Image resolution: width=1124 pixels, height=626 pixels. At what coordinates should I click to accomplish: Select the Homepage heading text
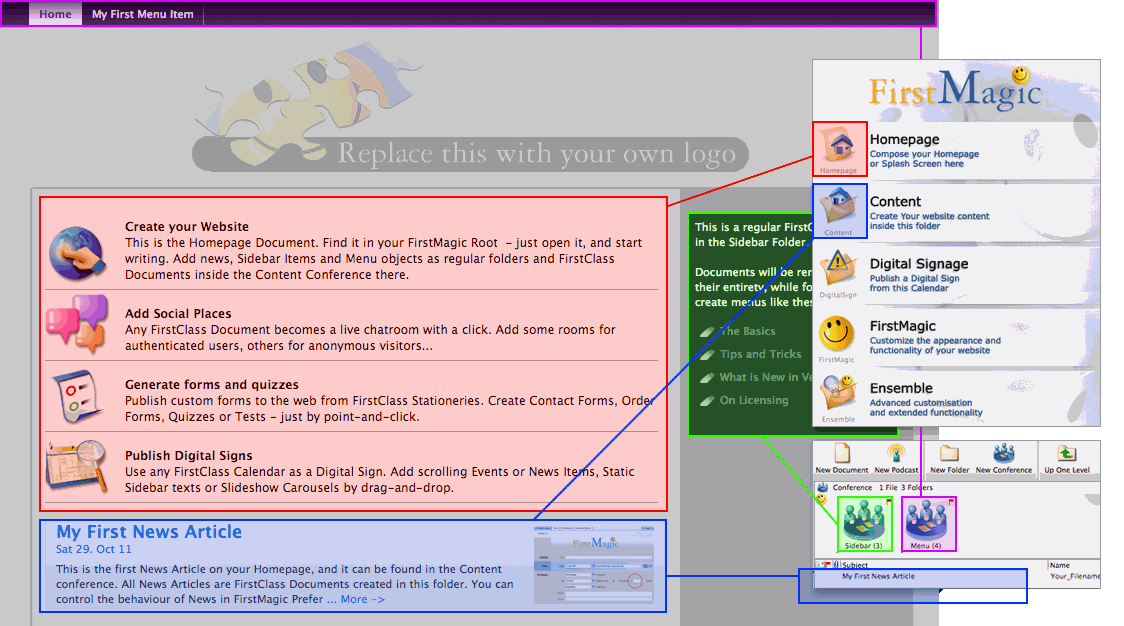click(x=904, y=139)
